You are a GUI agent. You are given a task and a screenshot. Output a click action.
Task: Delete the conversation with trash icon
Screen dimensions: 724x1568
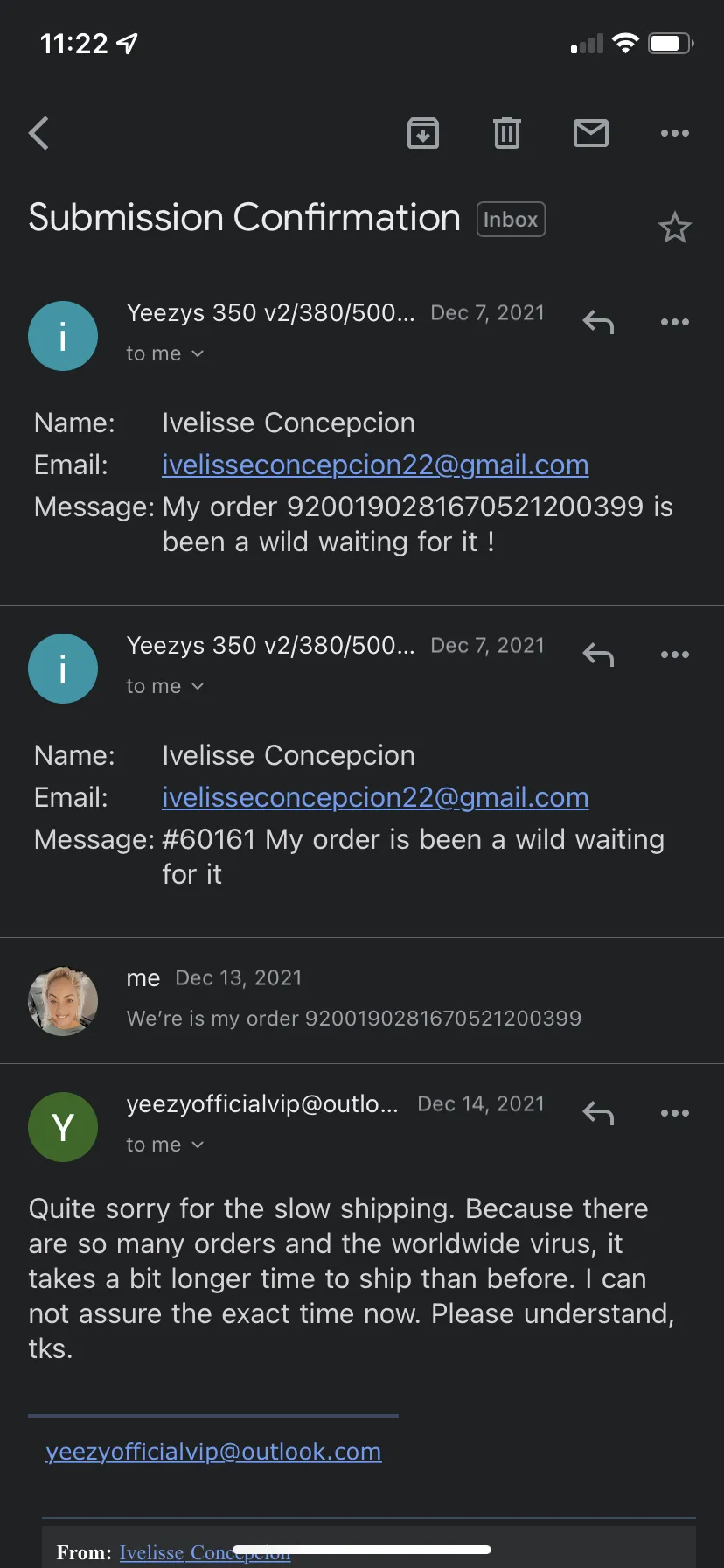(507, 133)
